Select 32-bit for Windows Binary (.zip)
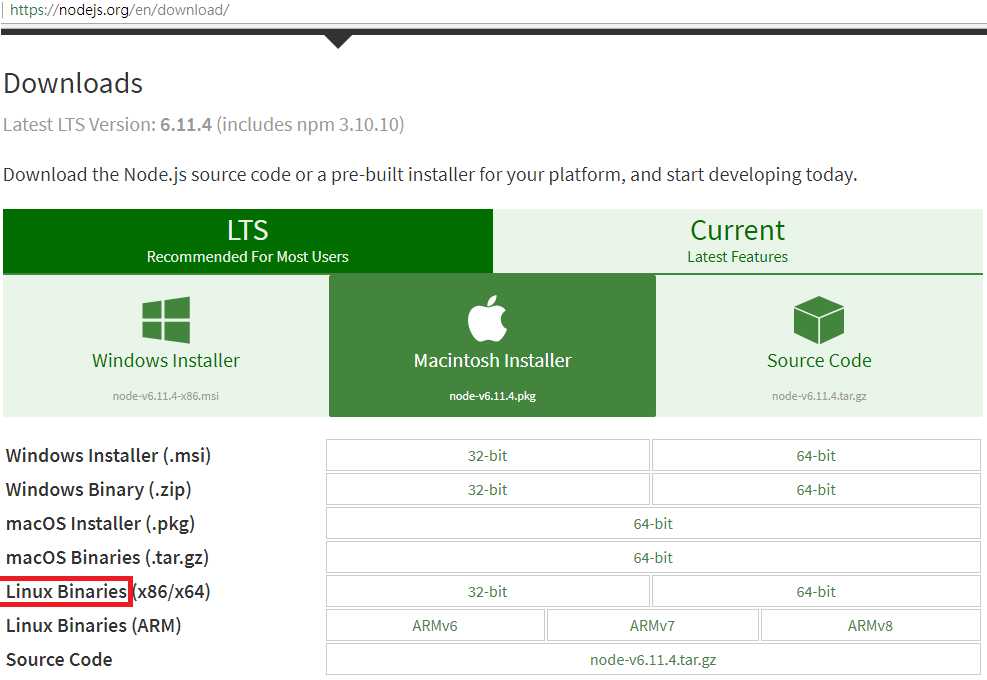987x680 pixels. click(488, 489)
